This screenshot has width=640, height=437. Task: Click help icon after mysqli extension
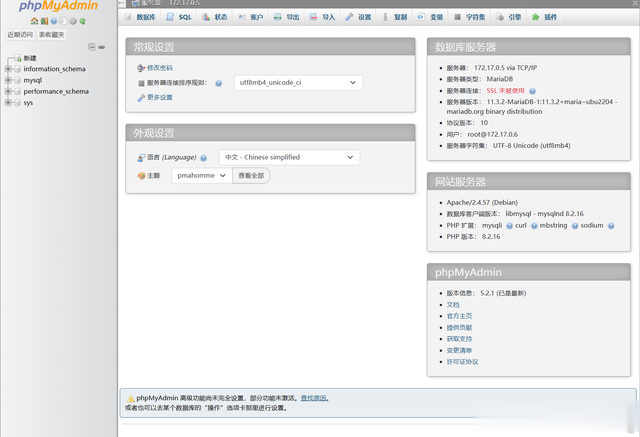tap(509, 226)
